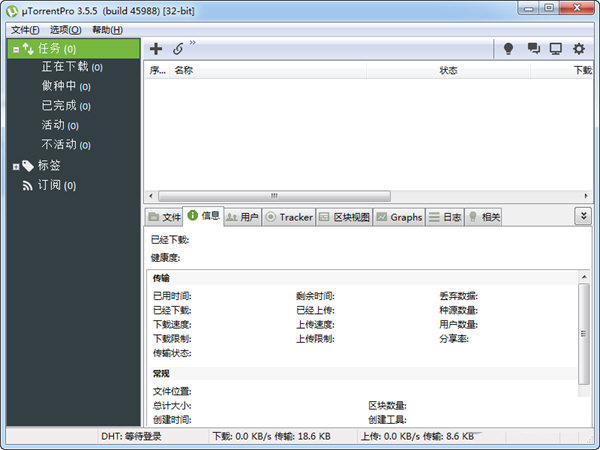Click the 分享率 label
The image size is (600, 450).
click(454, 339)
